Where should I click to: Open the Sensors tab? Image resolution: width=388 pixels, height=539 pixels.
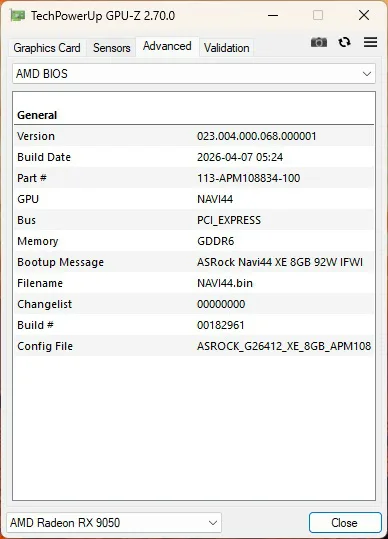click(x=112, y=48)
